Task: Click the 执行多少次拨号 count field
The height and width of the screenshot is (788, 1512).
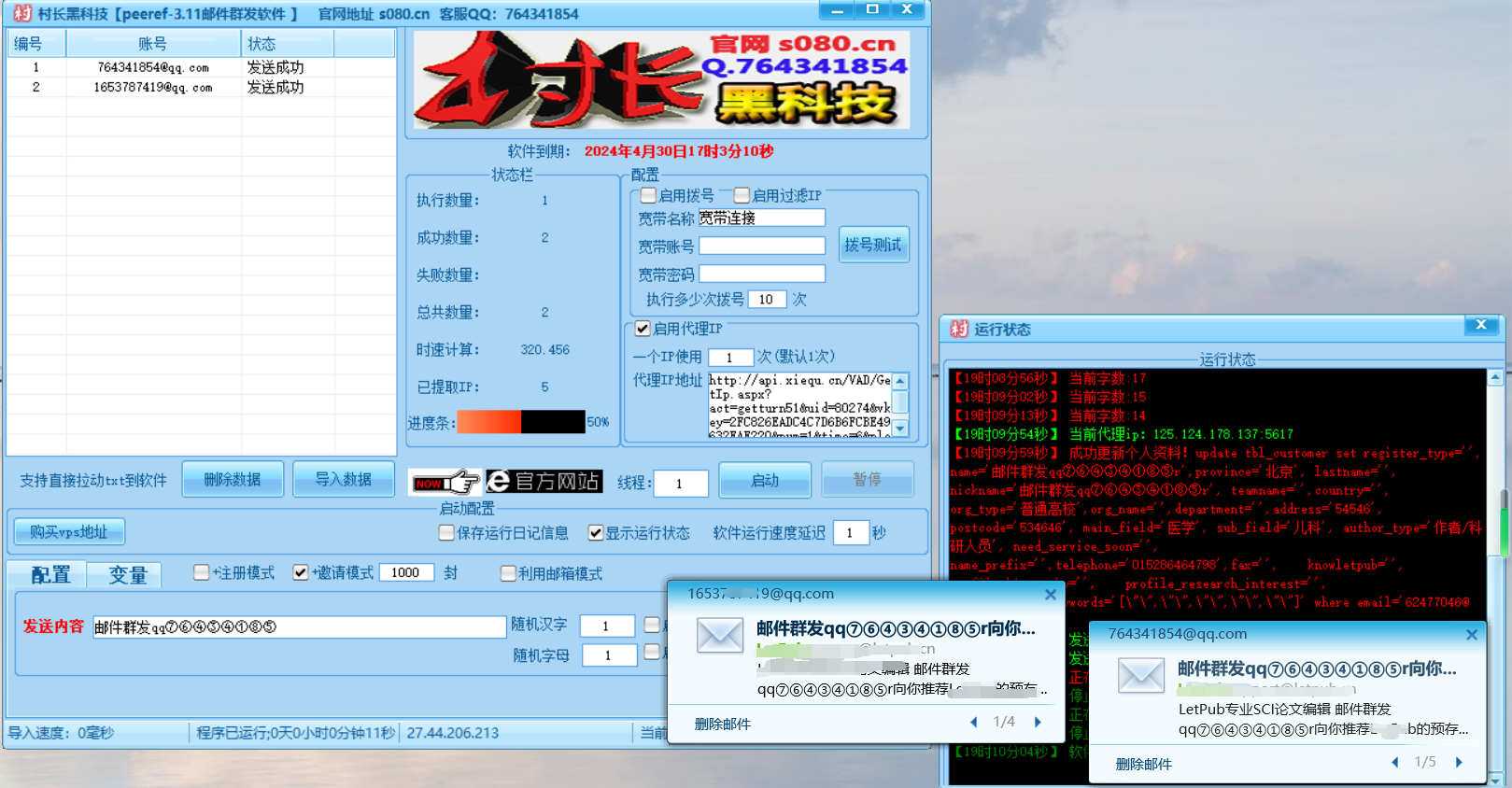Action: point(768,300)
